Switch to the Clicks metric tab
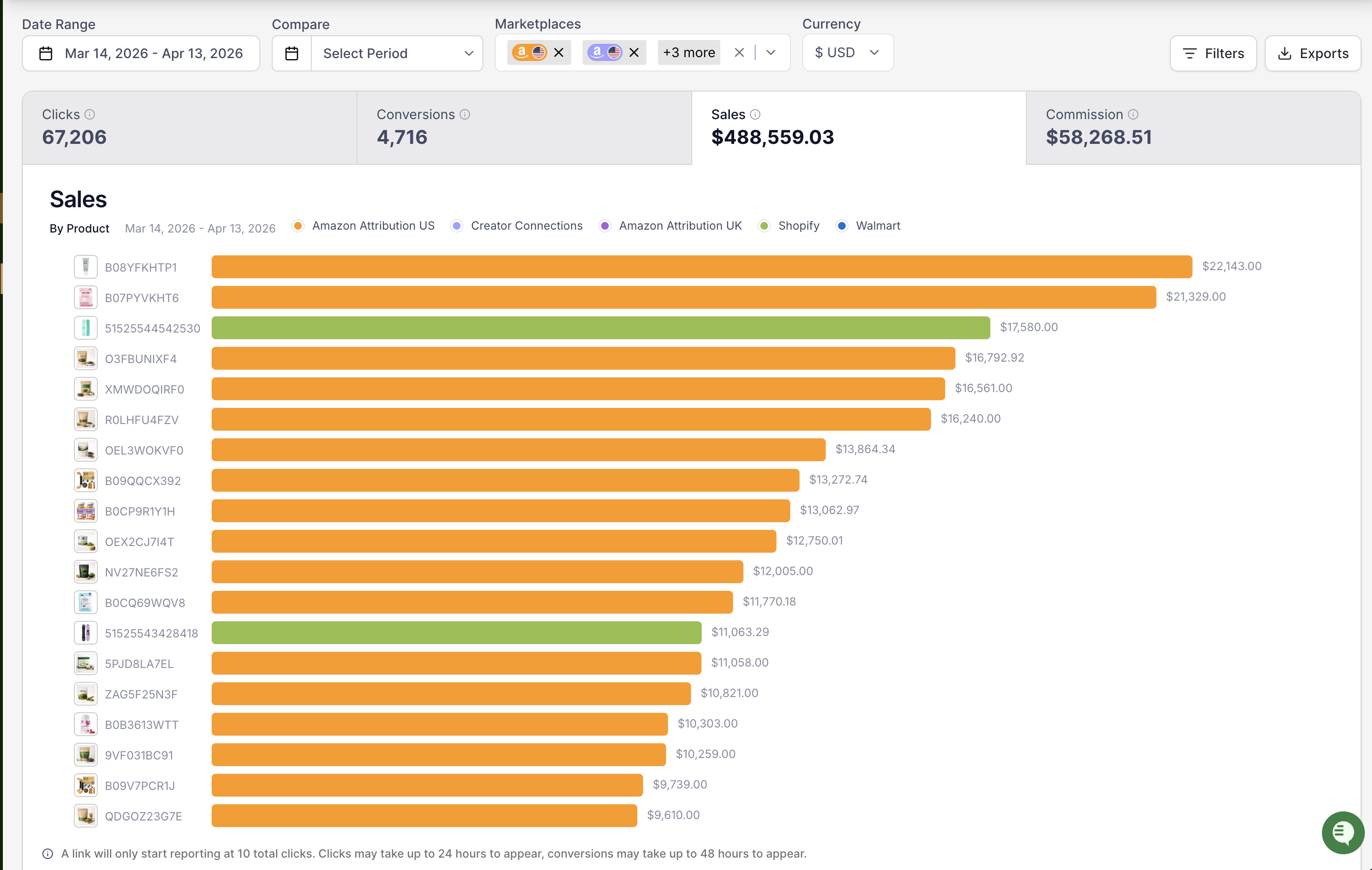The height and width of the screenshot is (870, 1372). click(189, 128)
